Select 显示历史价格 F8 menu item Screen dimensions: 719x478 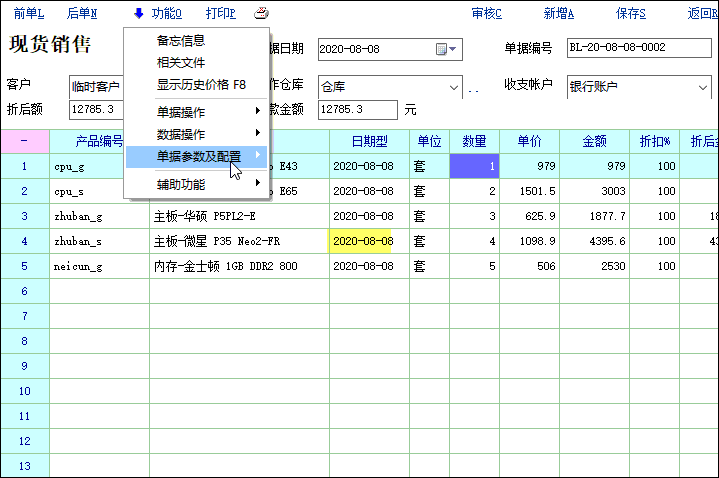200,84
